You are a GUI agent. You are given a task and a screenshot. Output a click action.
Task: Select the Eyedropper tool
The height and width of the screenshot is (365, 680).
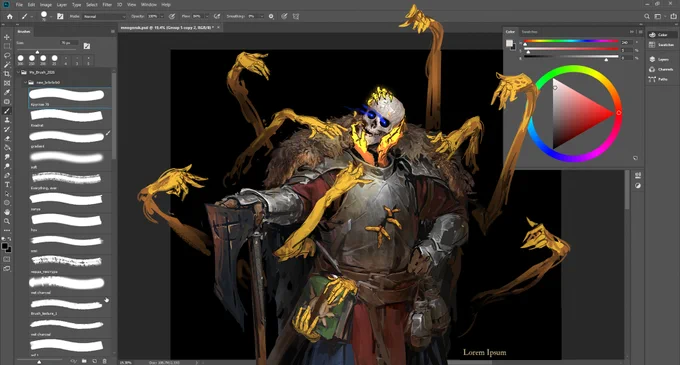7,92
